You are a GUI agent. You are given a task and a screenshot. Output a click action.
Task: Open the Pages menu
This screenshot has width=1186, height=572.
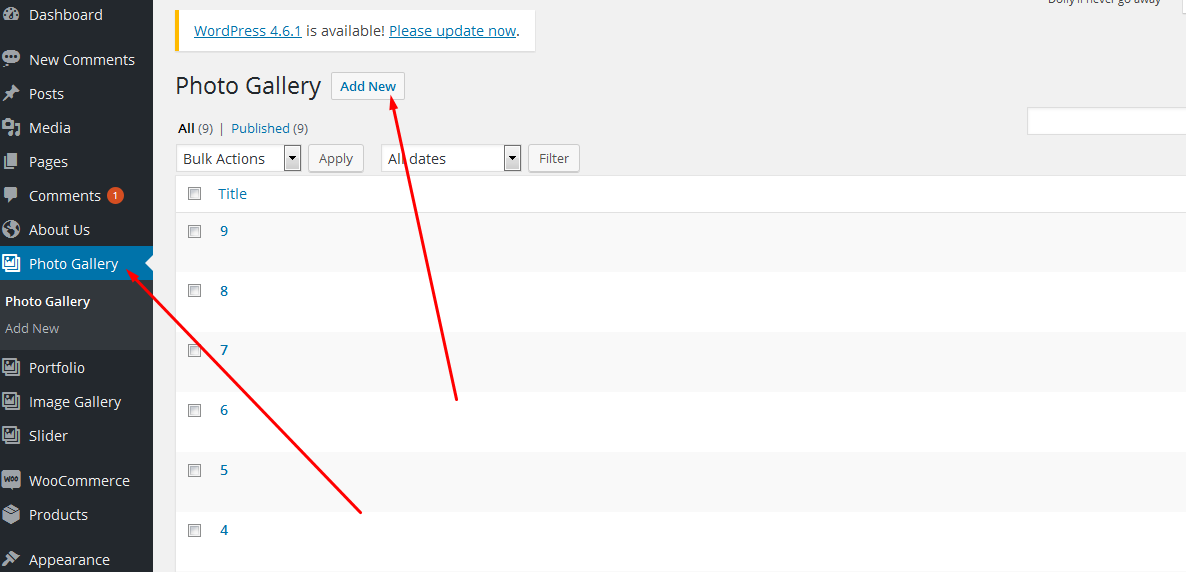(48, 162)
